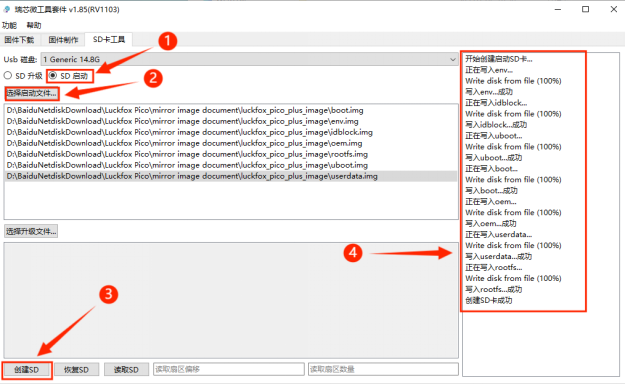Click the app icon in the title bar
The height and width of the screenshot is (385, 626).
(x=7, y=9)
